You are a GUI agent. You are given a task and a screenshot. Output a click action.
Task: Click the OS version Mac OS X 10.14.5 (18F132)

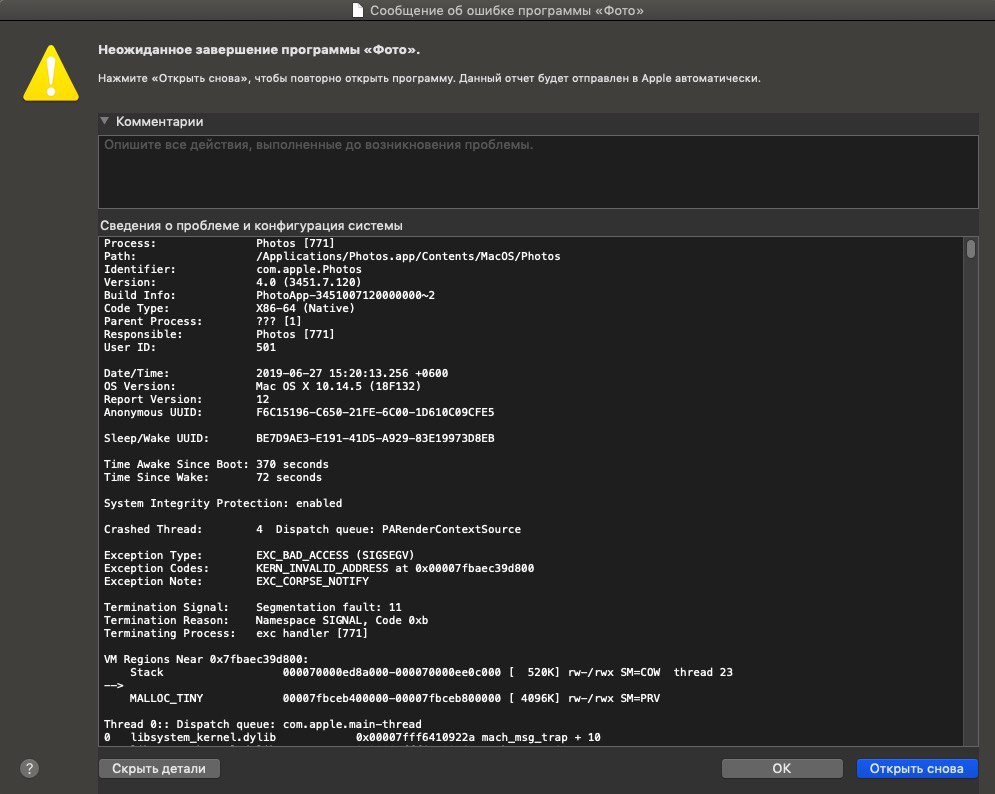pos(338,386)
